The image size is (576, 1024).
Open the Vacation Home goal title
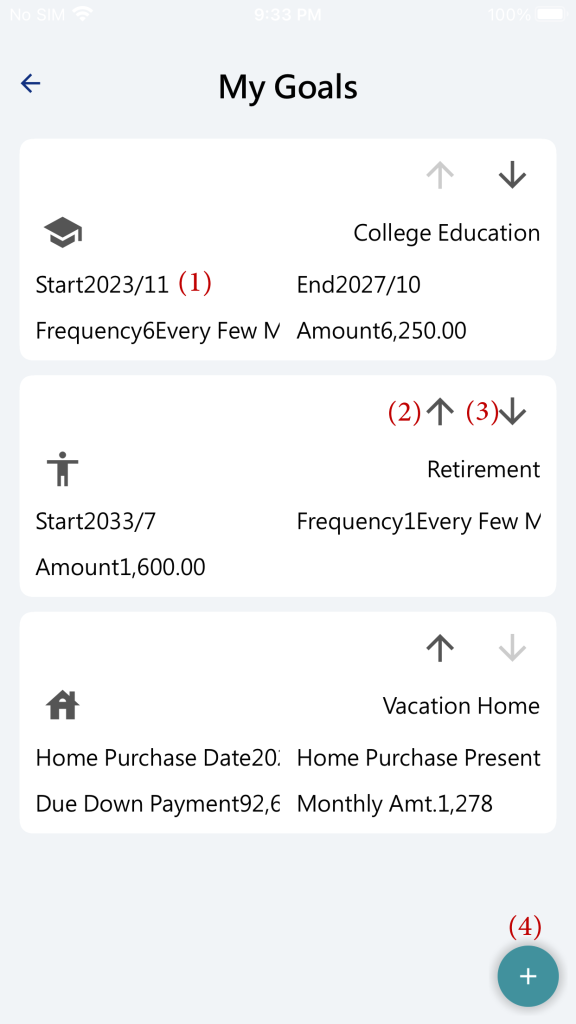click(461, 706)
